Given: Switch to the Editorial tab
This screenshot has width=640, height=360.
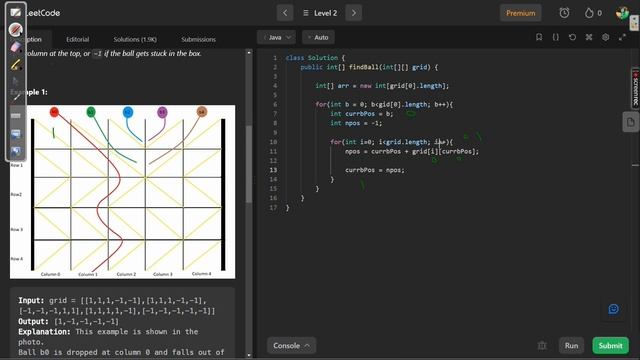Looking at the screenshot, I should [78, 39].
